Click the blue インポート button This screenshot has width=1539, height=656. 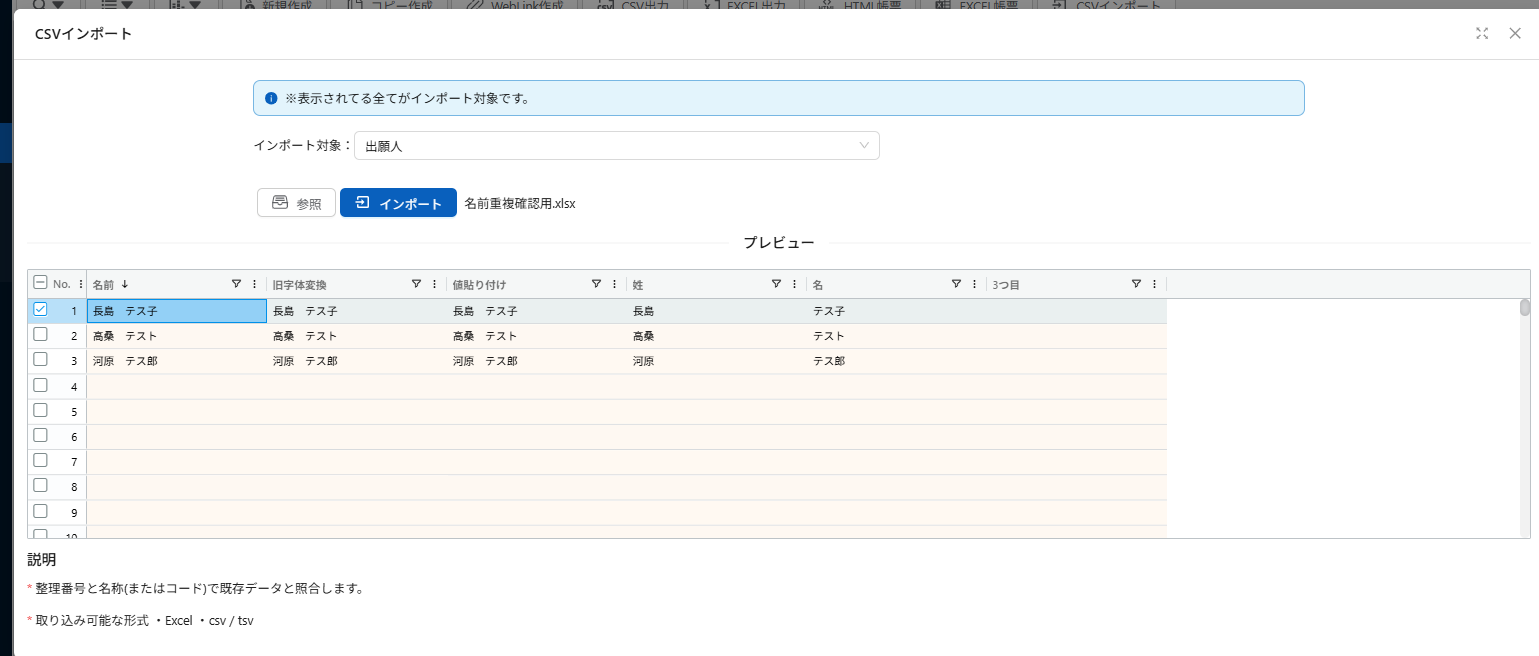398,203
